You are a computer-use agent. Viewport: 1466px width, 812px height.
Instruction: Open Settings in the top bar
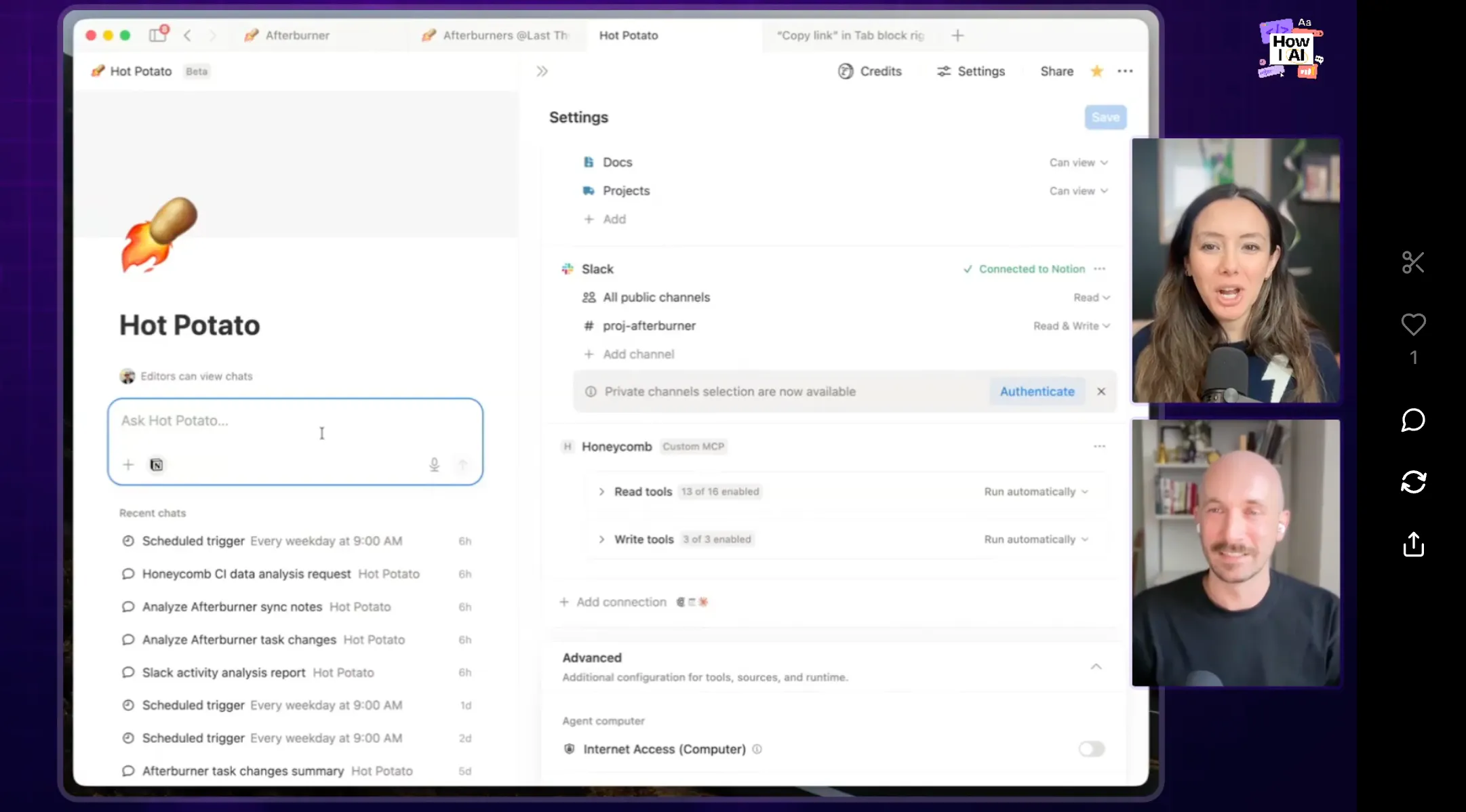971,71
